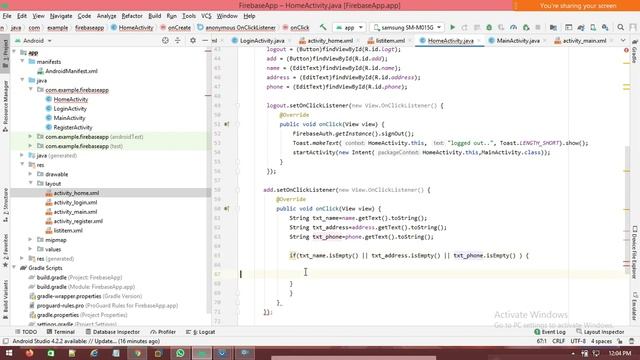The image size is (640, 360).
Task: Collapse the Gradle Scripts node
Action: [x=14, y=268]
